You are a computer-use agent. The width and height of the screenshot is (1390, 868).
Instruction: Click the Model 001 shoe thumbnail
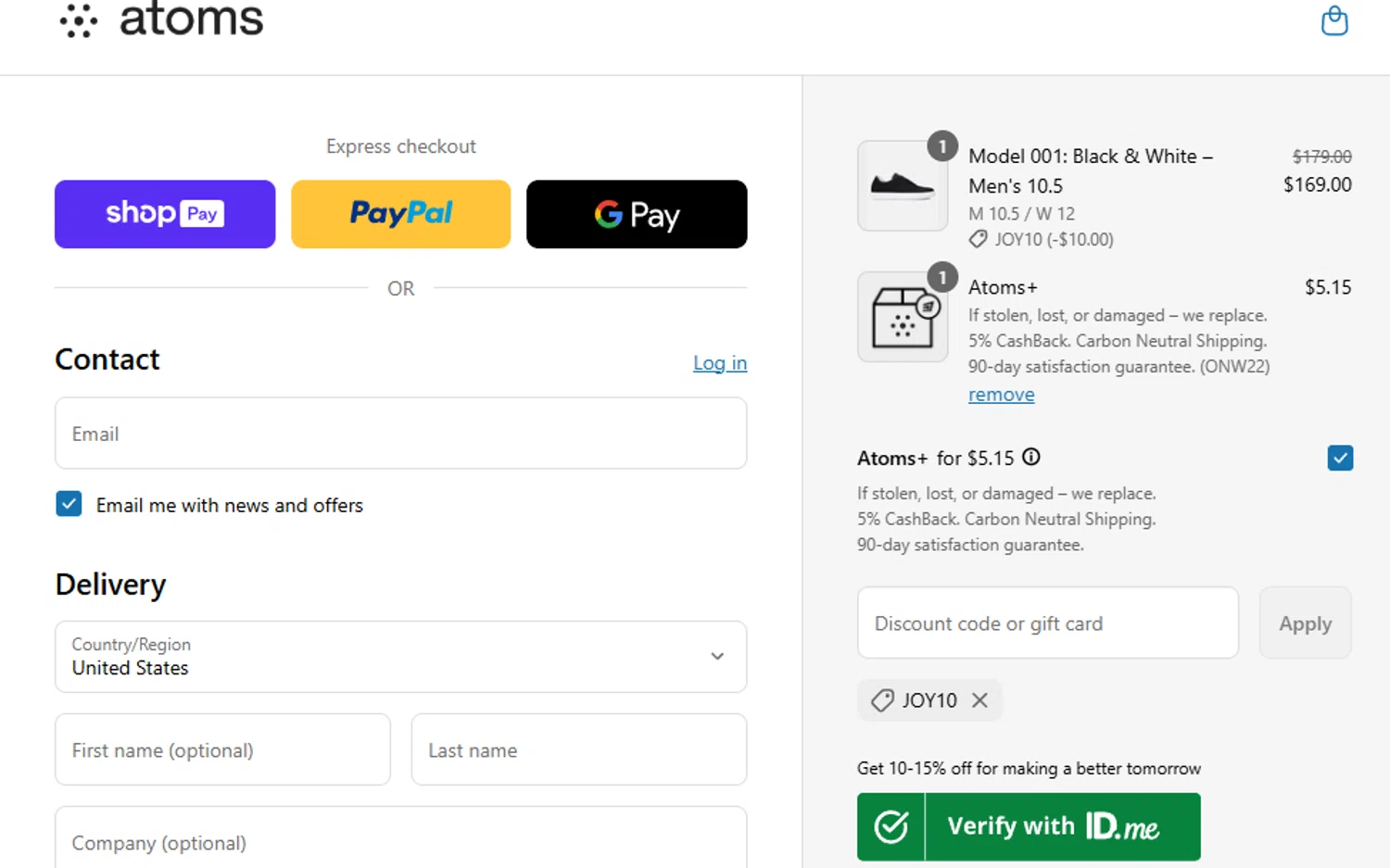point(903,185)
